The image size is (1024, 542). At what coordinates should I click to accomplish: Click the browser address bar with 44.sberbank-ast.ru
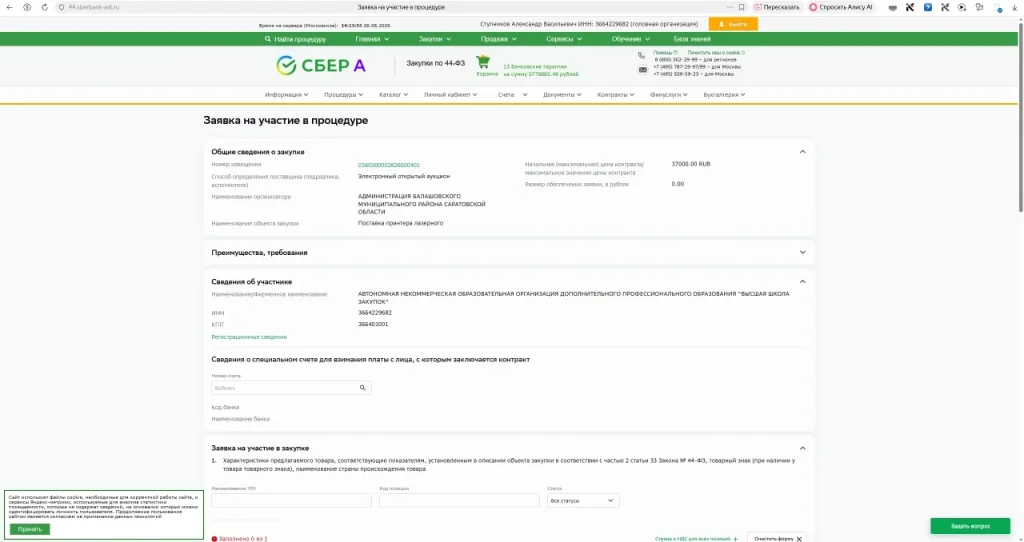pos(93,7)
